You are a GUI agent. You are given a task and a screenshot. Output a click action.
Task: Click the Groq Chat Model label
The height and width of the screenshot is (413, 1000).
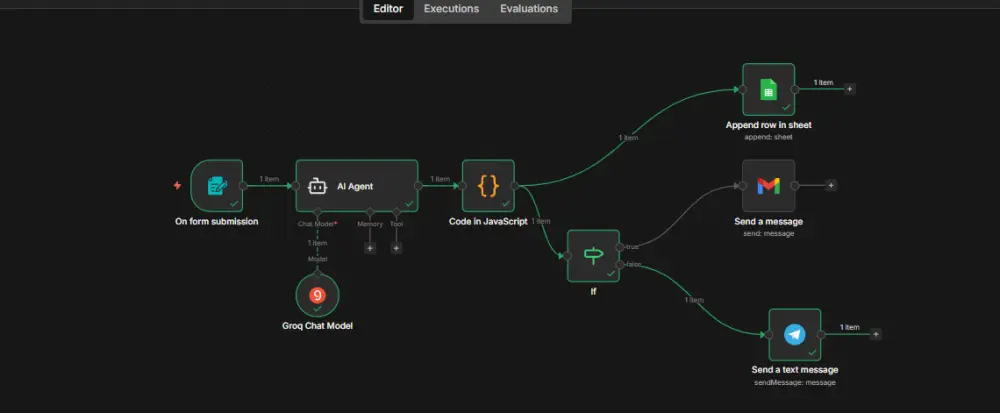point(318,326)
